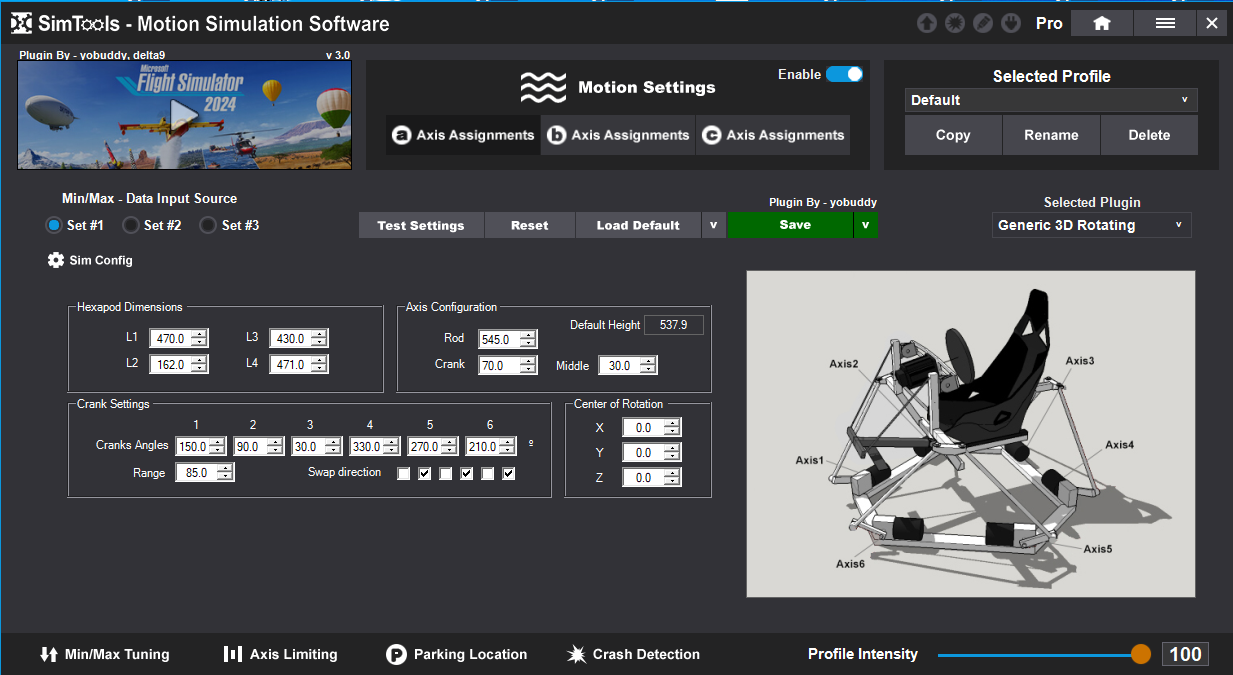The height and width of the screenshot is (675, 1233).
Task: Open Sim Config via gear icon
Action: (56, 260)
